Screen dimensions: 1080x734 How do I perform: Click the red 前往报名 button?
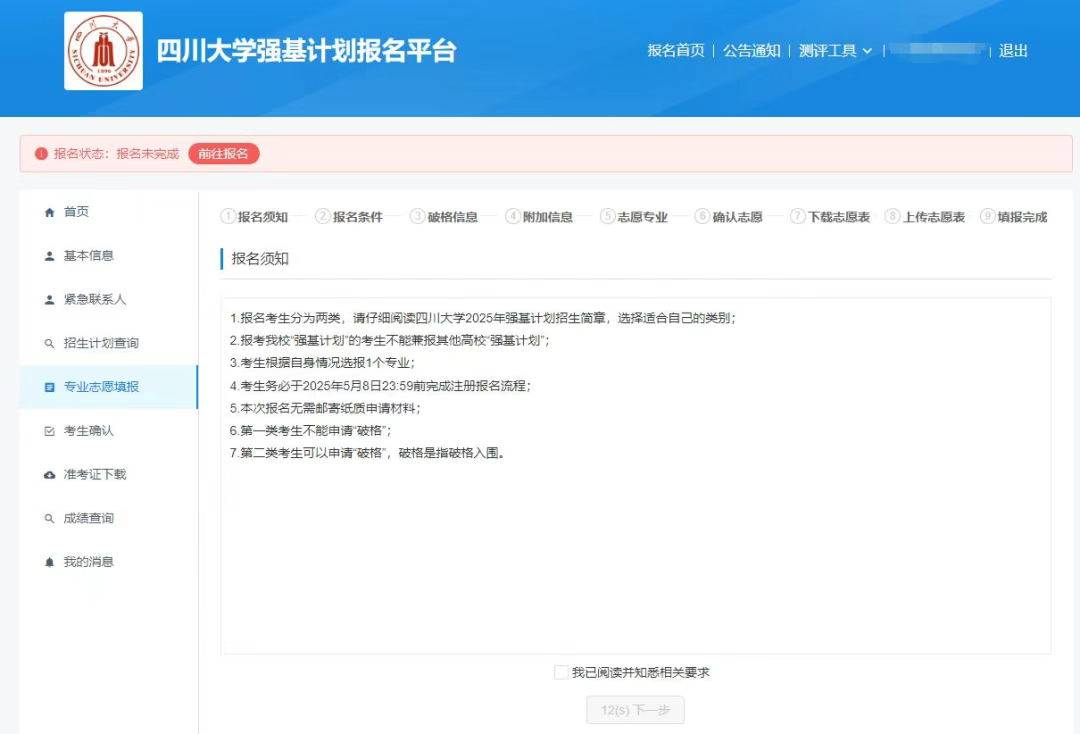click(224, 154)
